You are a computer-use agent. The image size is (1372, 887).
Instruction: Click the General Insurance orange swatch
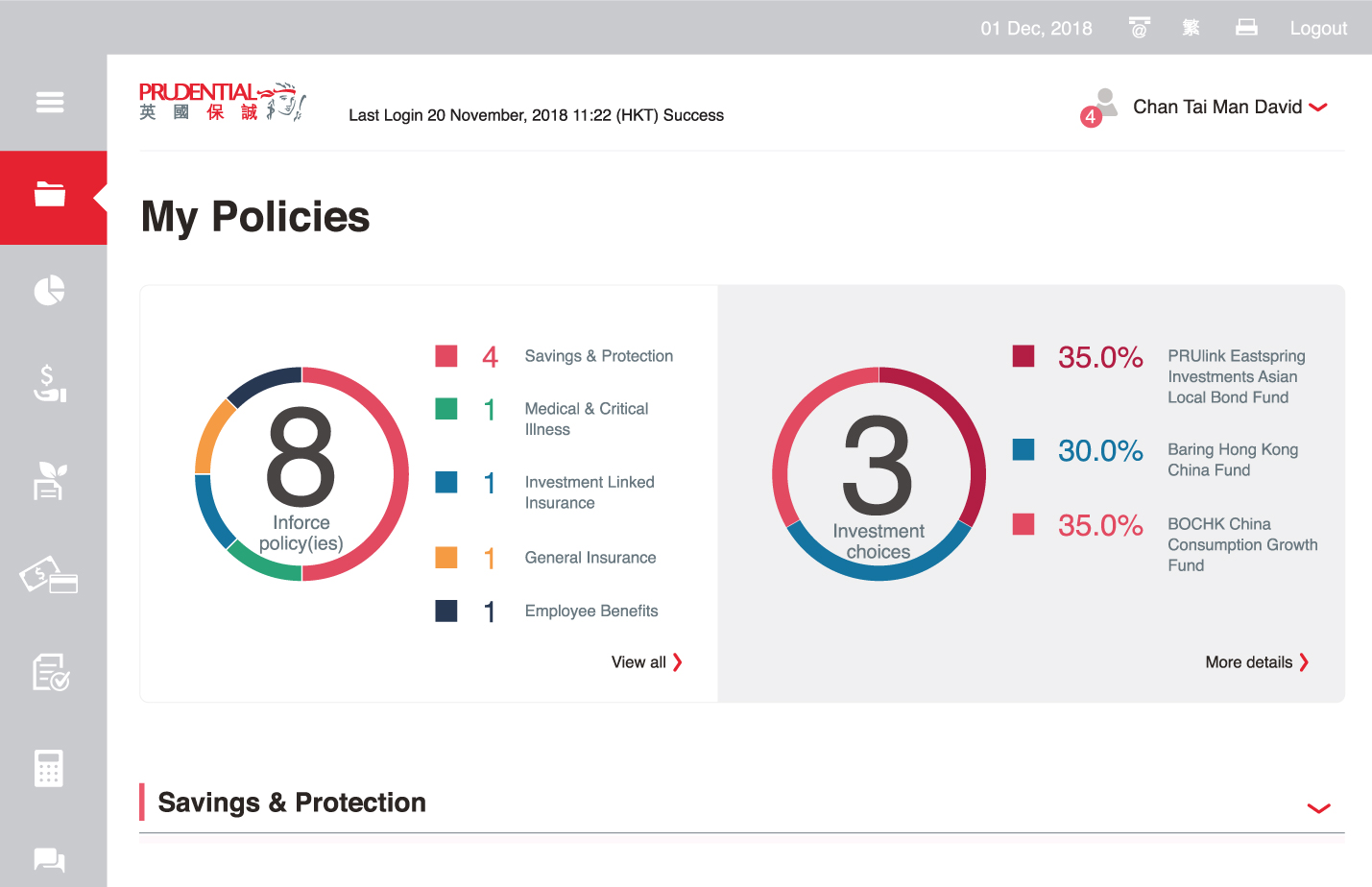pyautogui.click(x=446, y=558)
